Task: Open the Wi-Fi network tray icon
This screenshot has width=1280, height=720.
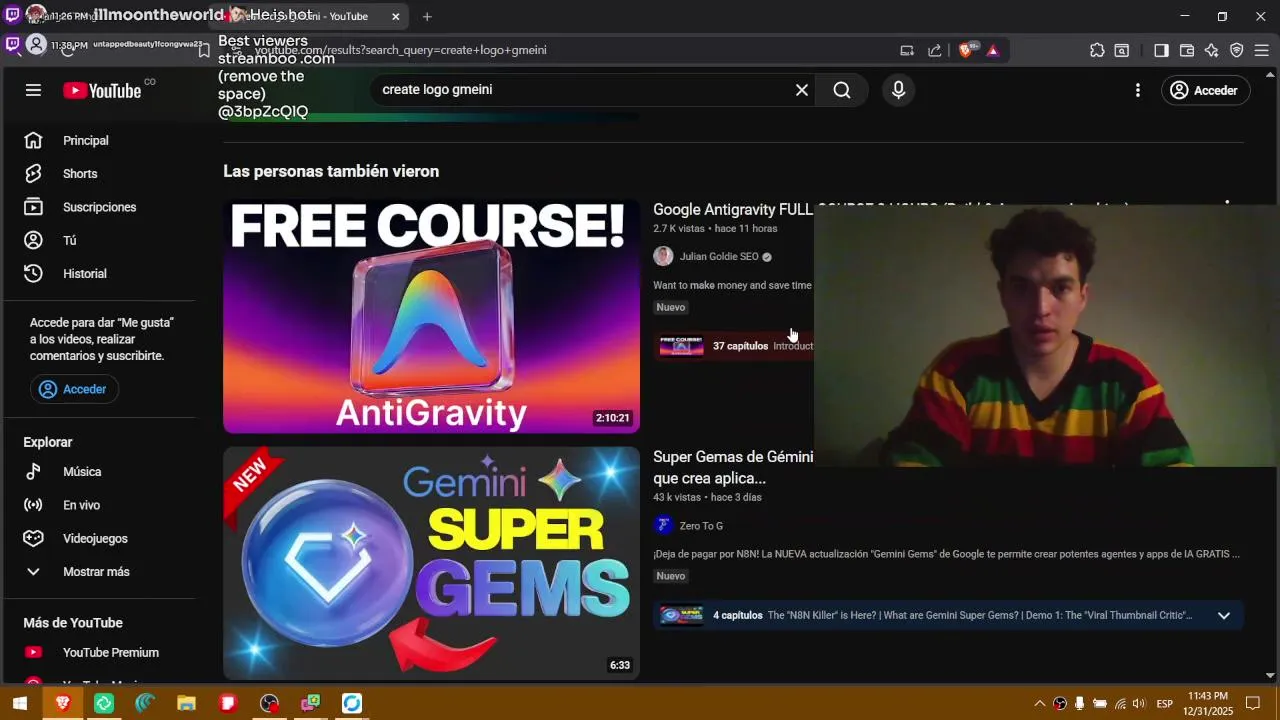Action: 1120,703
